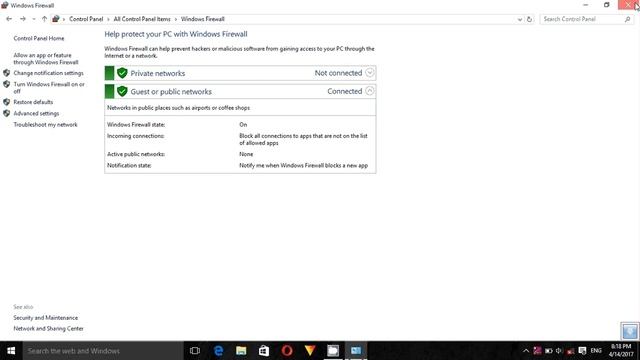Open the Store app from taskbar

click(x=264, y=351)
